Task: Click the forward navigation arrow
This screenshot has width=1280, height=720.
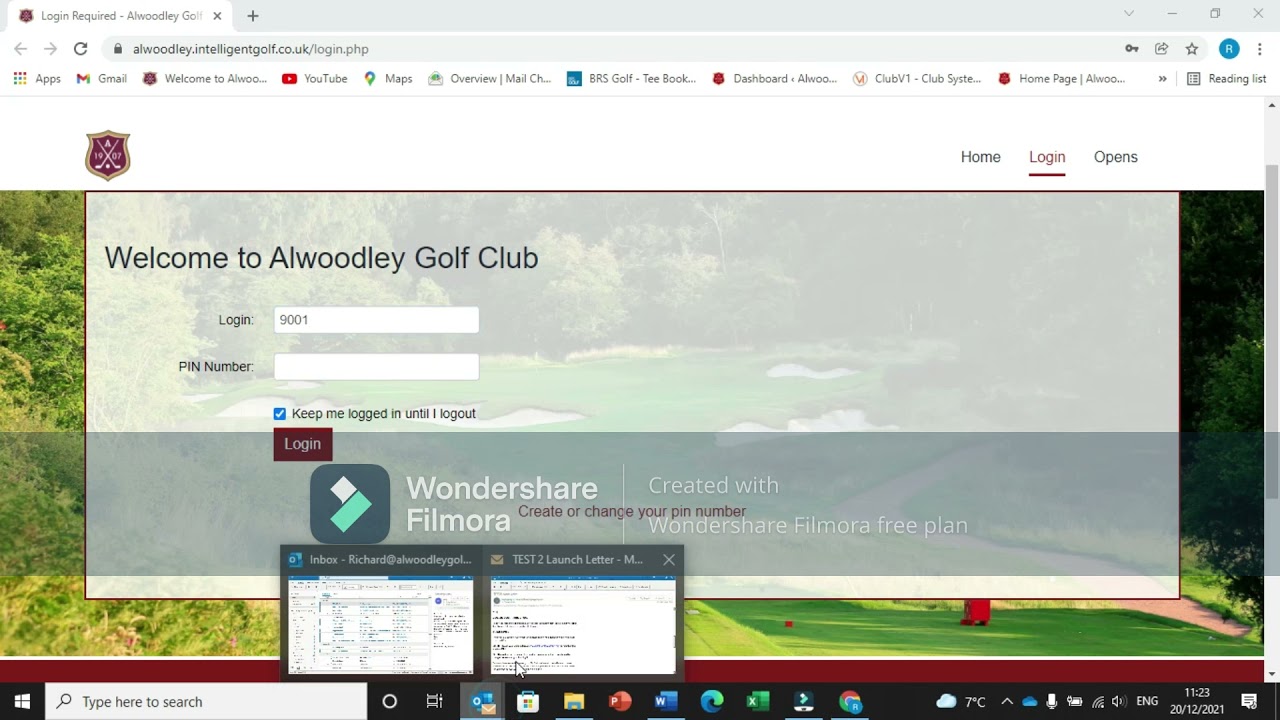Action: coord(50,49)
